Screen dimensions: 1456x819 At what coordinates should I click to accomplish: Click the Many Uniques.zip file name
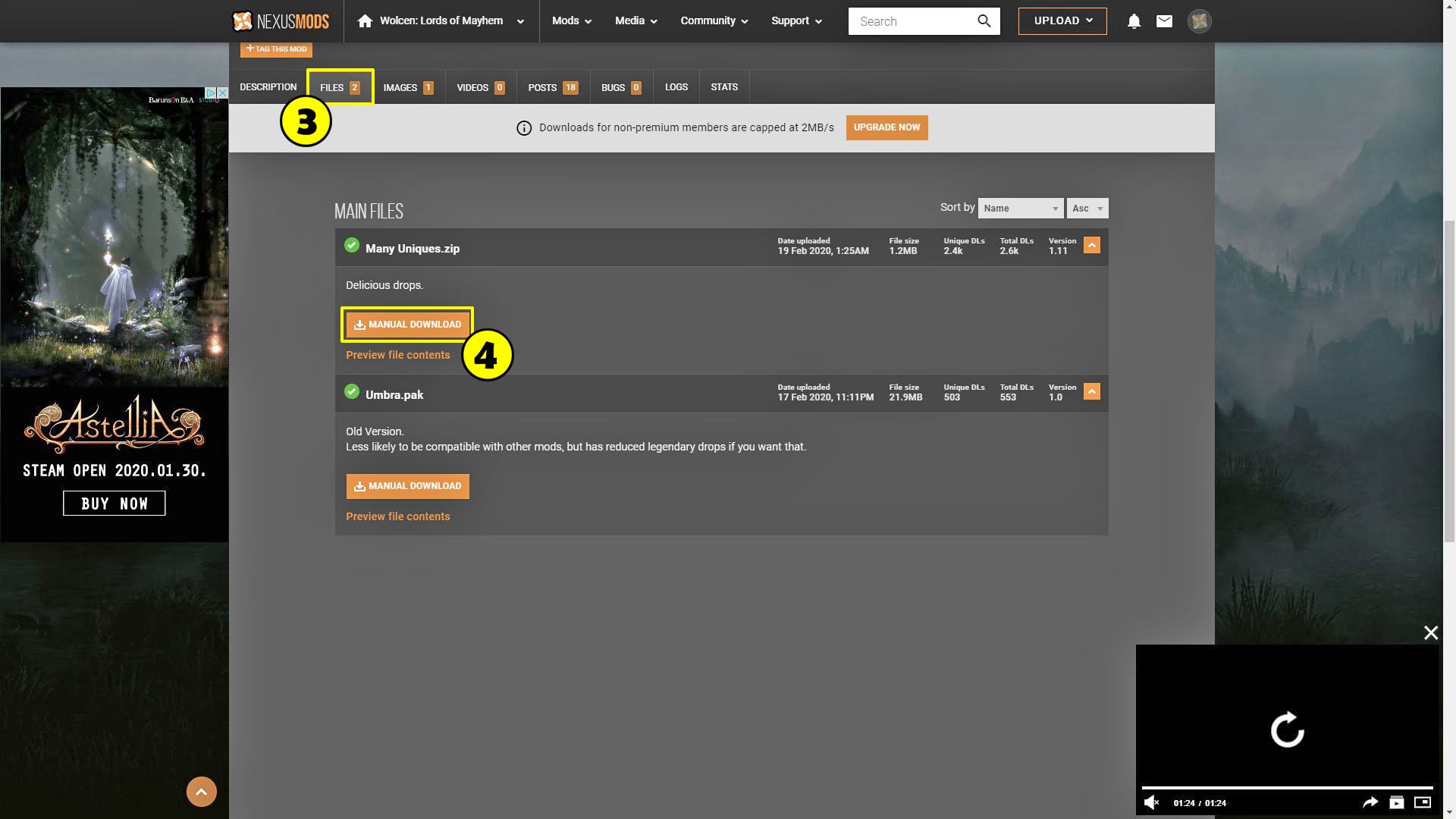pyautogui.click(x=413, y=249)
